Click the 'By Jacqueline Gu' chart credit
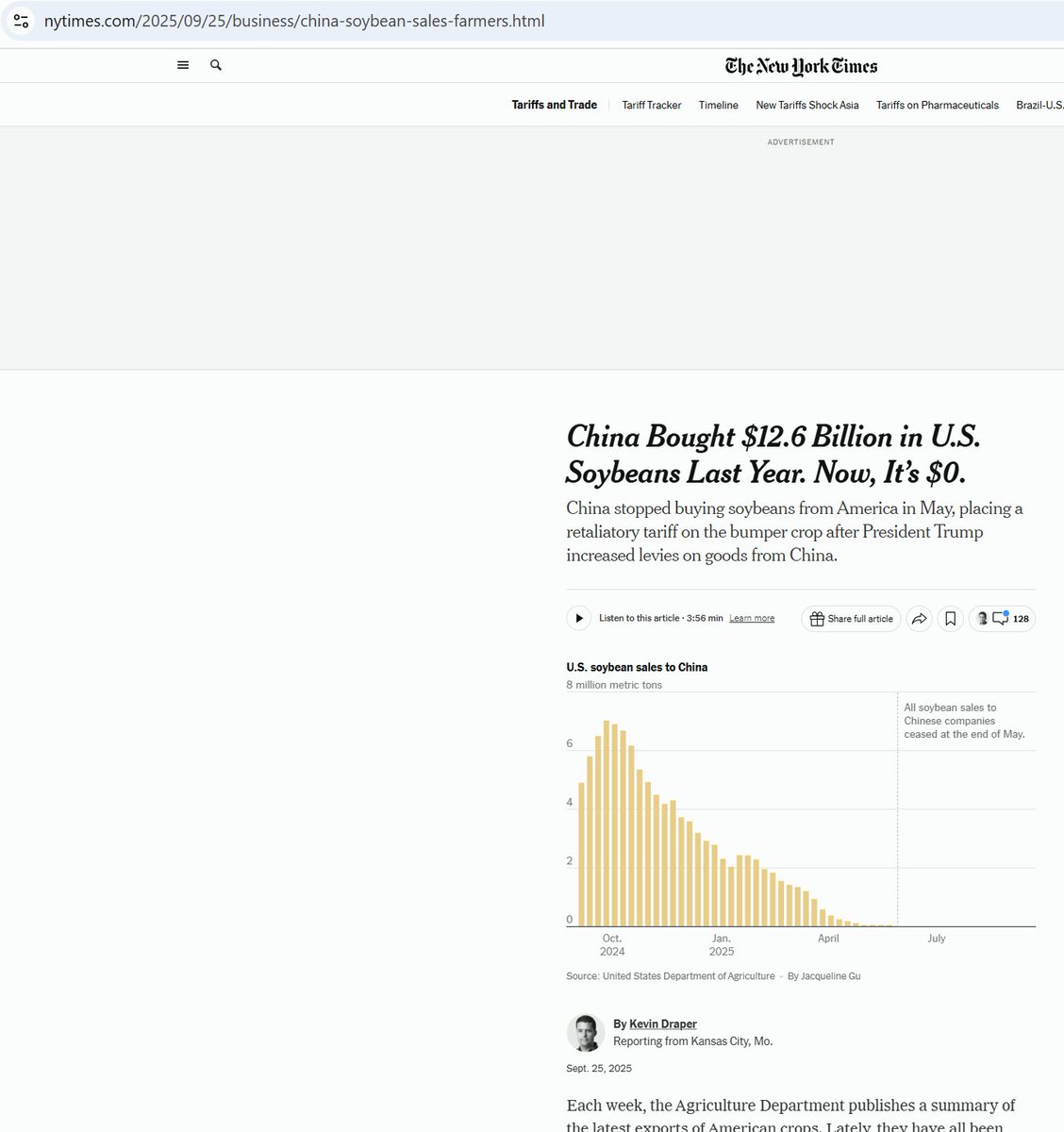 824,976
